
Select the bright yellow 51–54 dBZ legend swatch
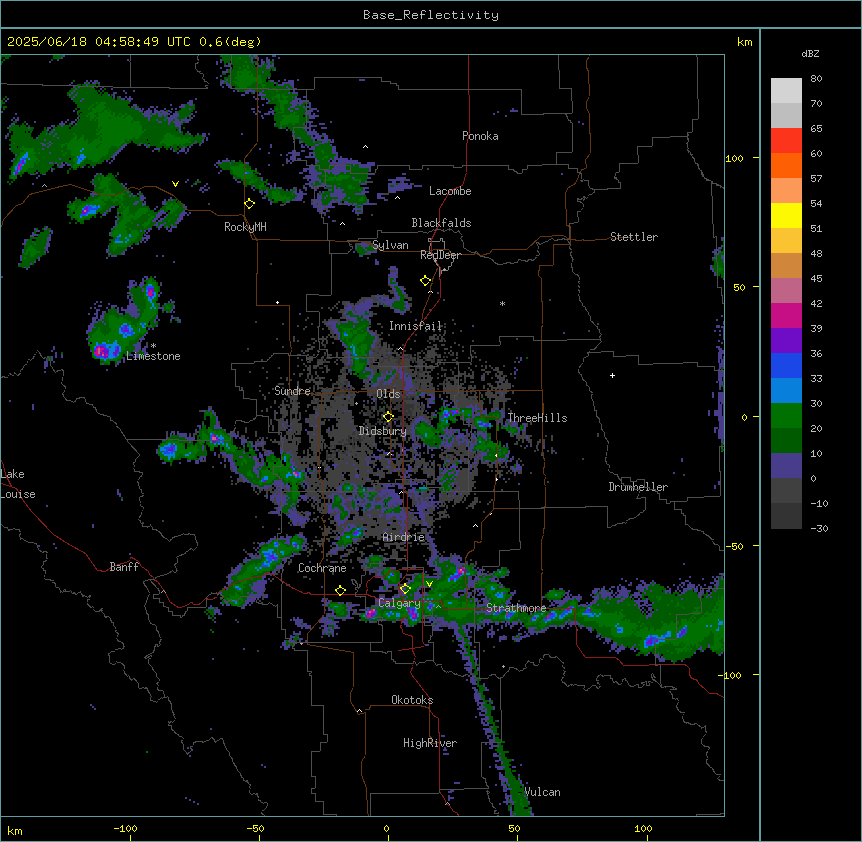coord(786,215)
